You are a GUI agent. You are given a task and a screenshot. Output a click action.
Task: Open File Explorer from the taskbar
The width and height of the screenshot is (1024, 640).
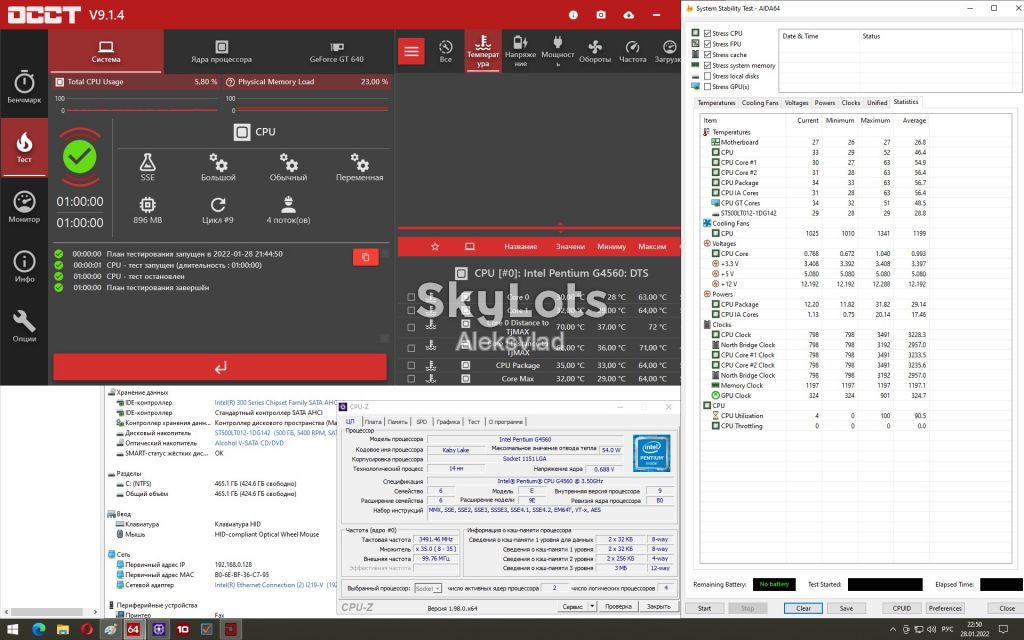point(63,630)
